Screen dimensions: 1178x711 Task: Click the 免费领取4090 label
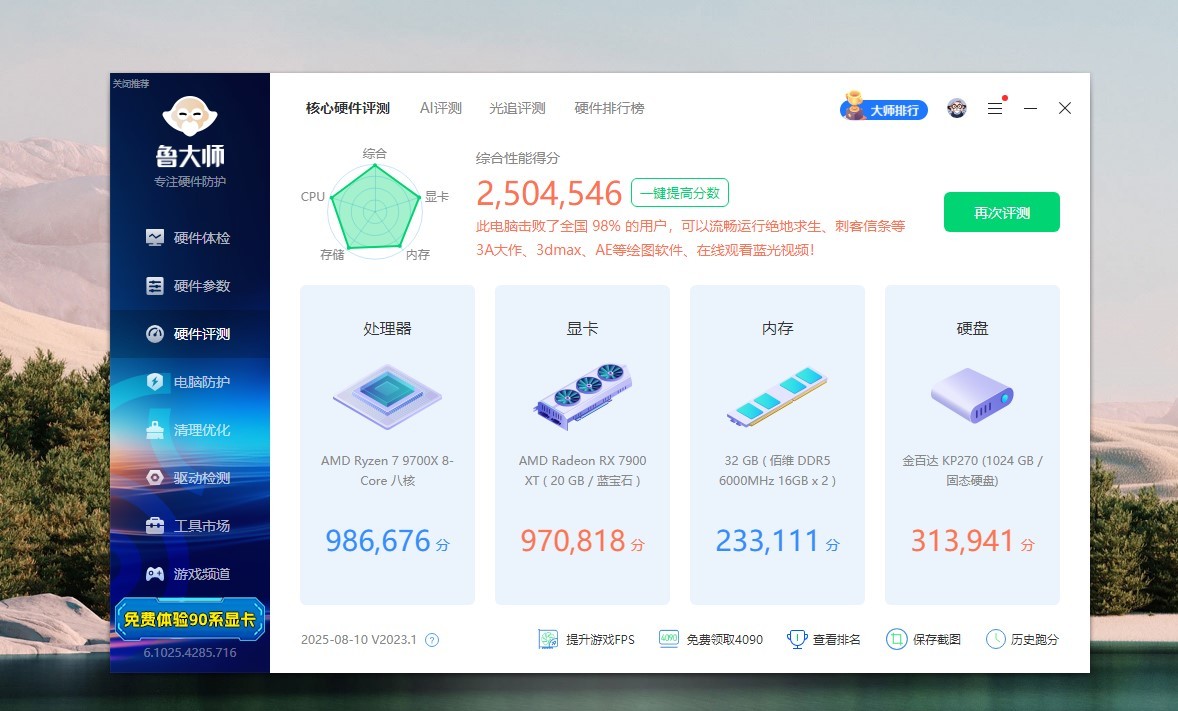click(x=724, y=640)
